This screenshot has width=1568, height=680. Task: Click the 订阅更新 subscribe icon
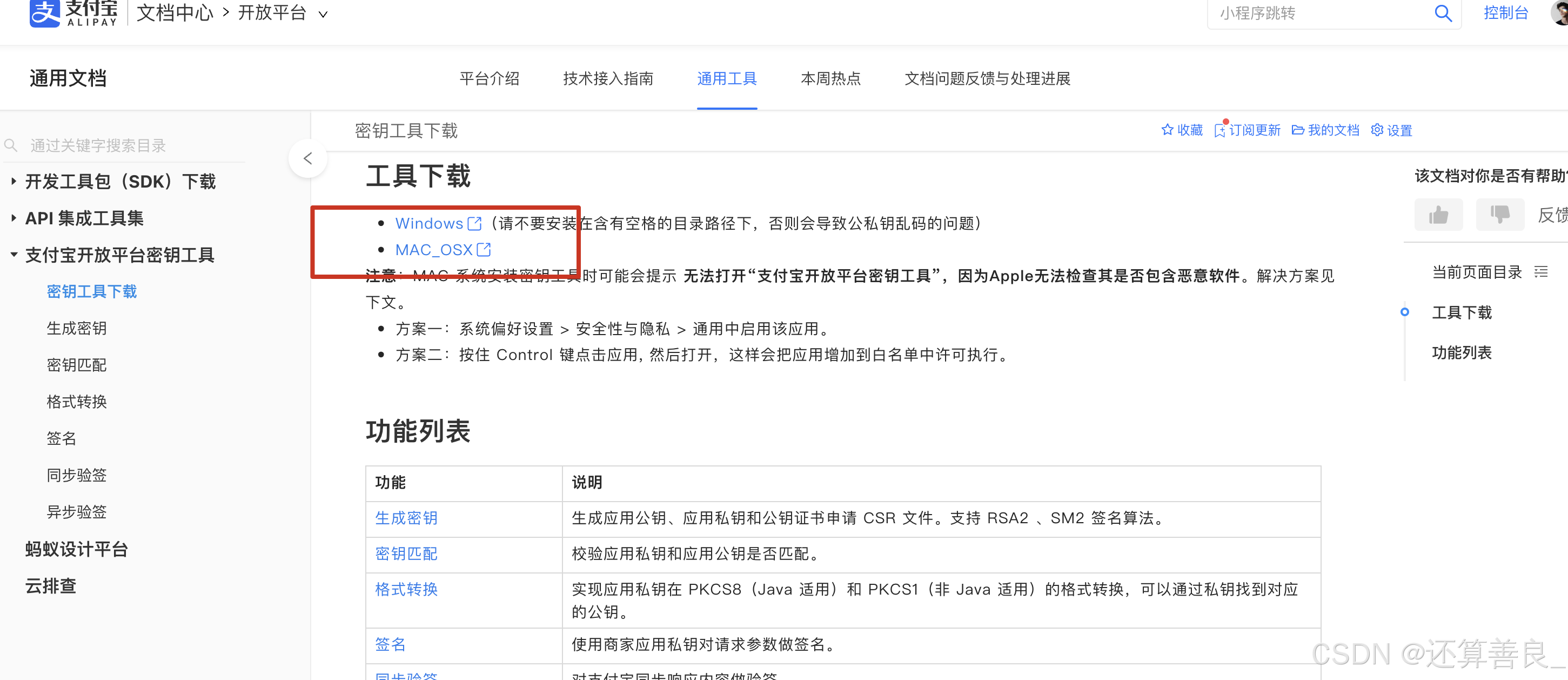[x=1219, y=131]
